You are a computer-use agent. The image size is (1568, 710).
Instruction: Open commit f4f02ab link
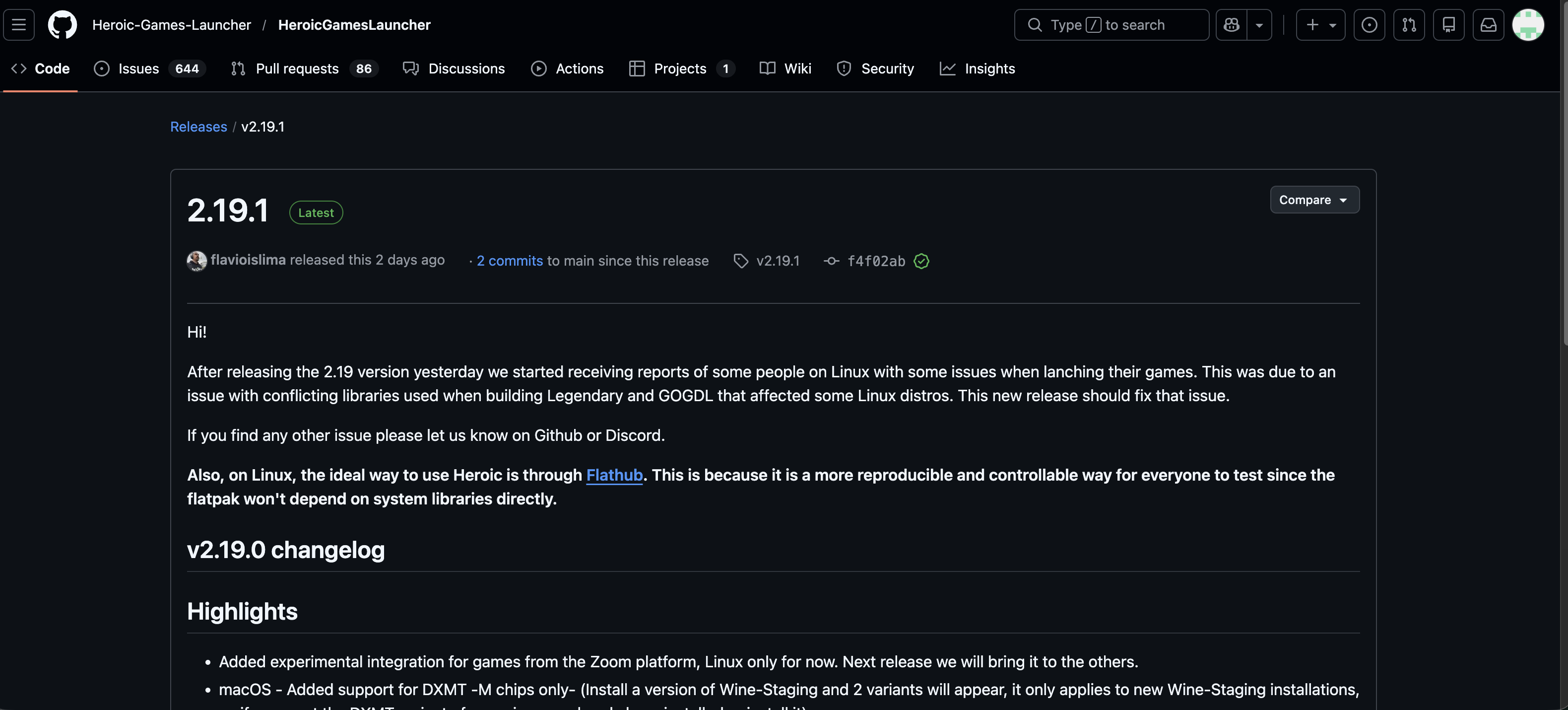876,261
